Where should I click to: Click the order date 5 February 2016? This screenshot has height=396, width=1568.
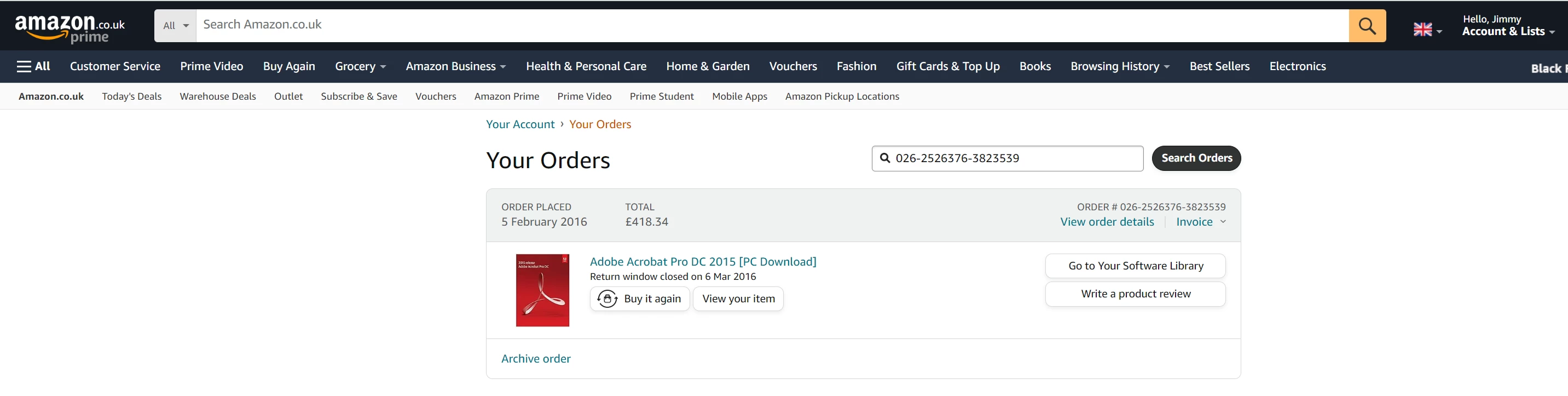(x=544, y=222)
